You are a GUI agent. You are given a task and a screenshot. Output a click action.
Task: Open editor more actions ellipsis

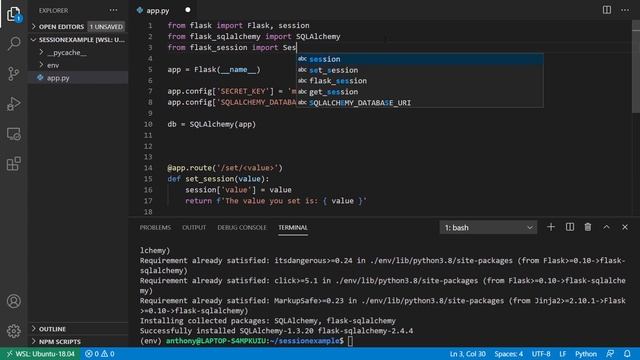(625, 10)
